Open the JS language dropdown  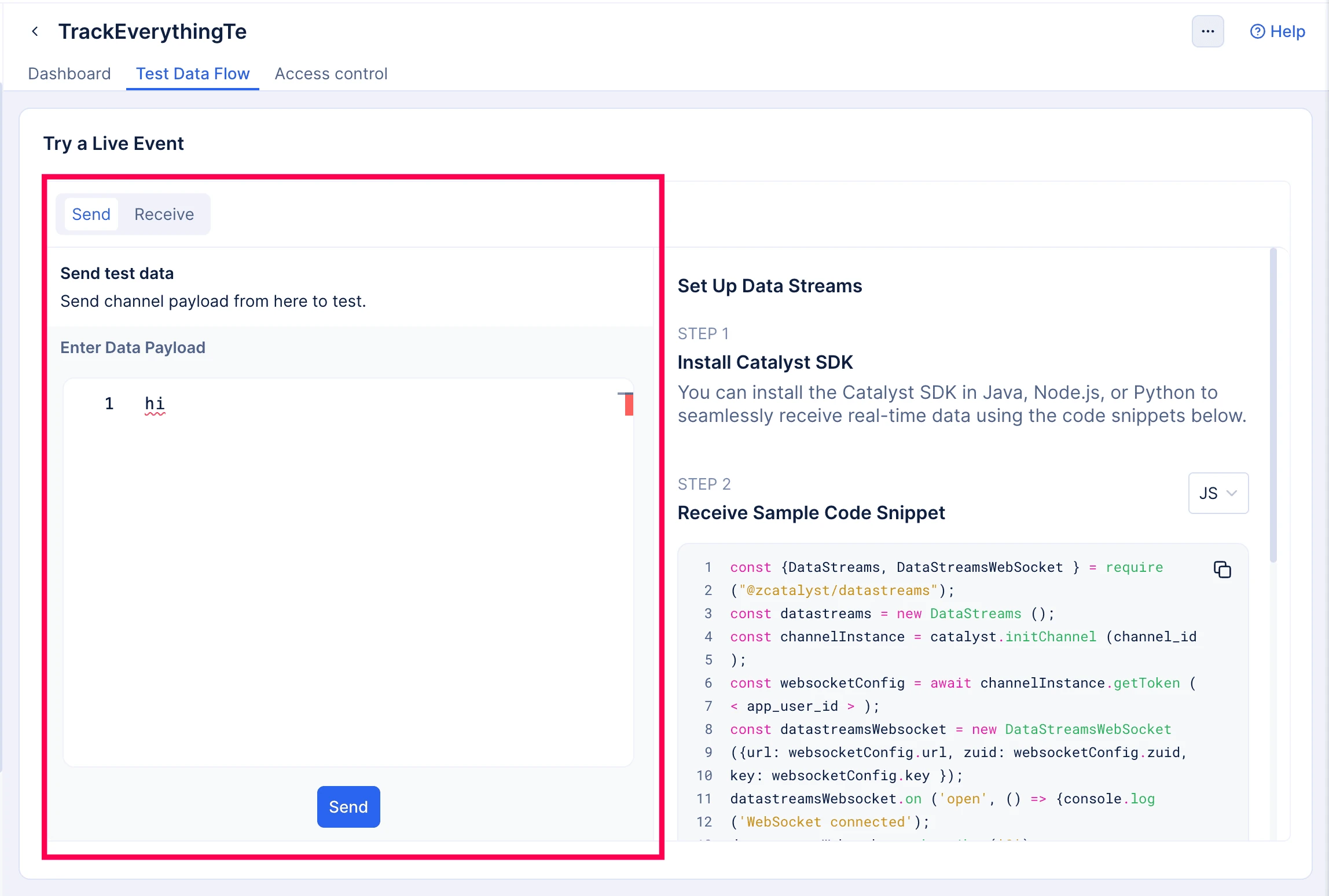click(1218, 493)
